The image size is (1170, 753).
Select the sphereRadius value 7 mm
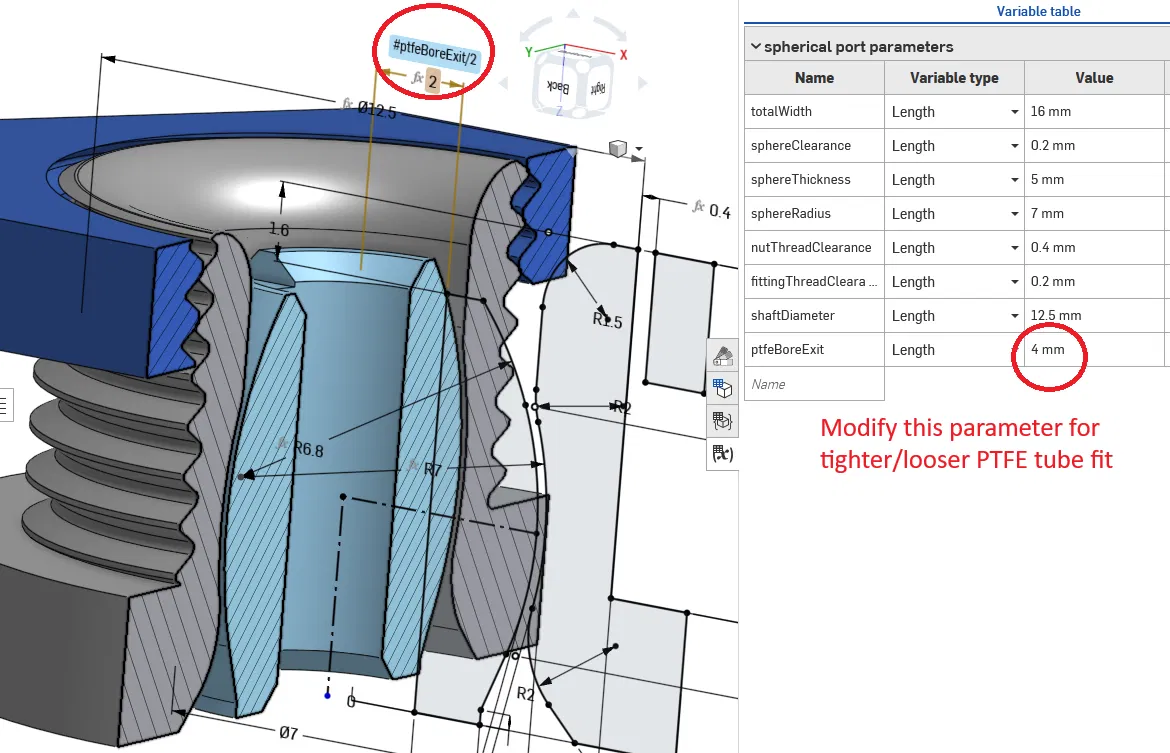click(x=1094, y=213)
